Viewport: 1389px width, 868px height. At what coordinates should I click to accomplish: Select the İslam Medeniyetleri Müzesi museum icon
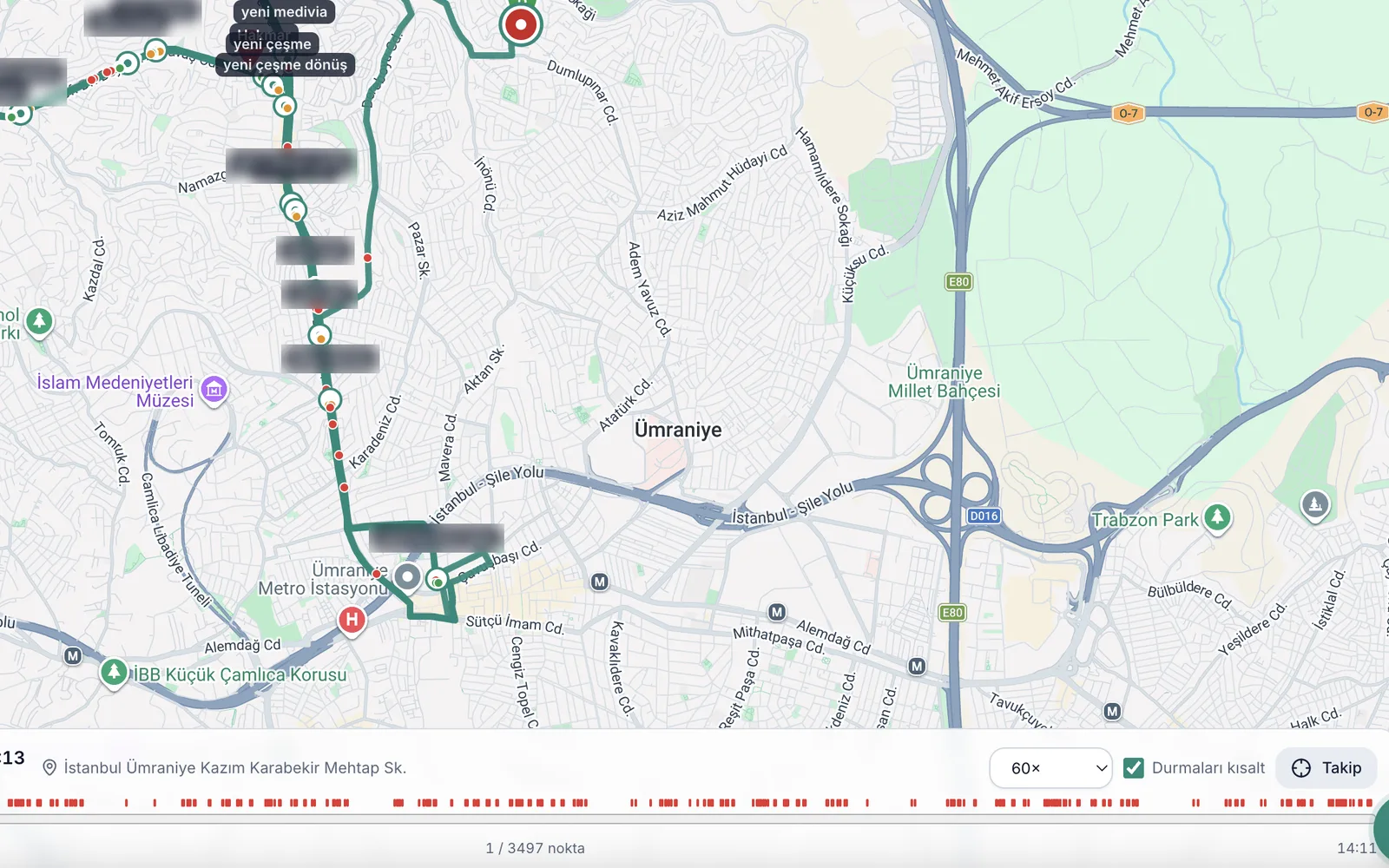coord(214,391)
